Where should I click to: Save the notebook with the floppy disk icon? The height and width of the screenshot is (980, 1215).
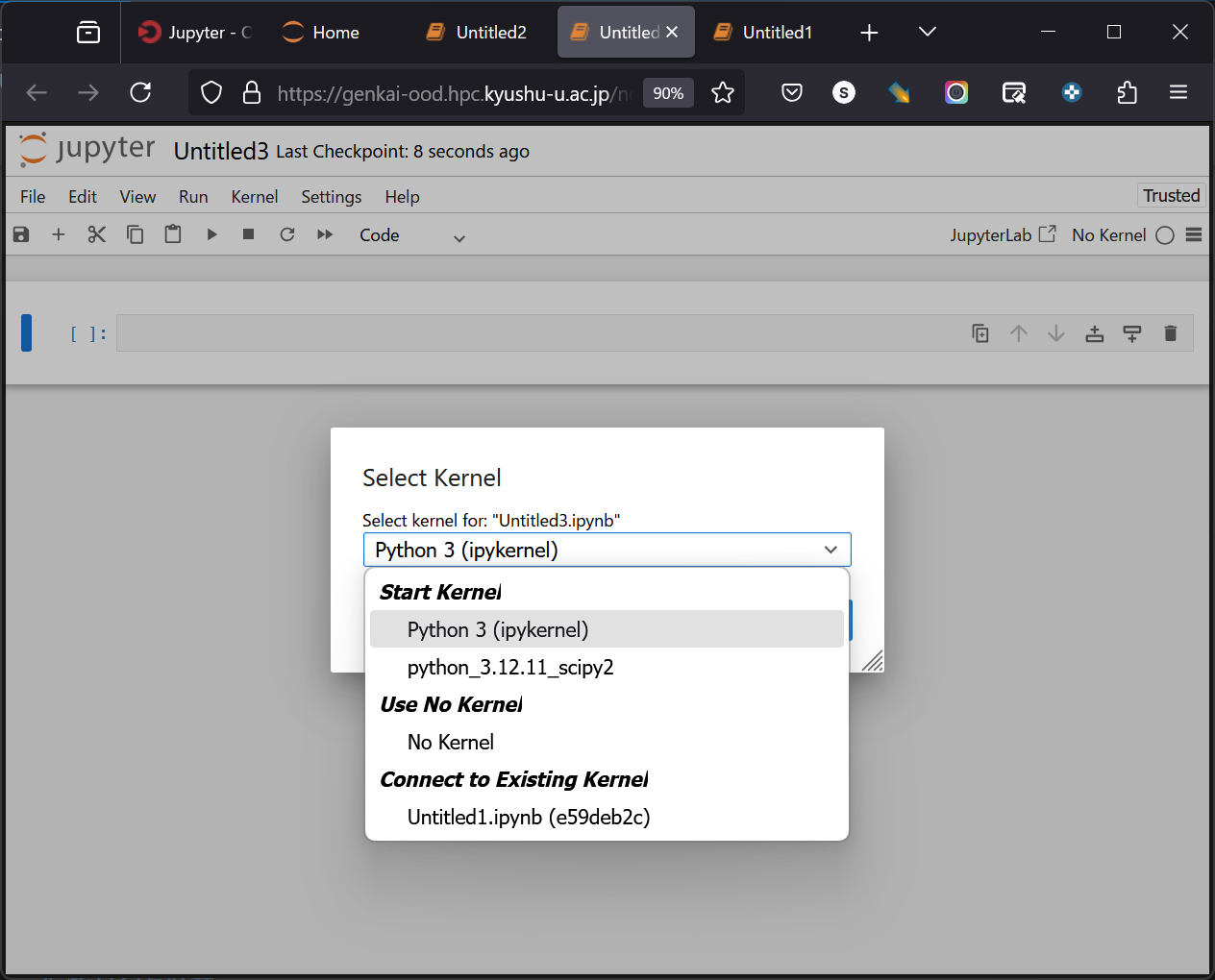point(21,234)
